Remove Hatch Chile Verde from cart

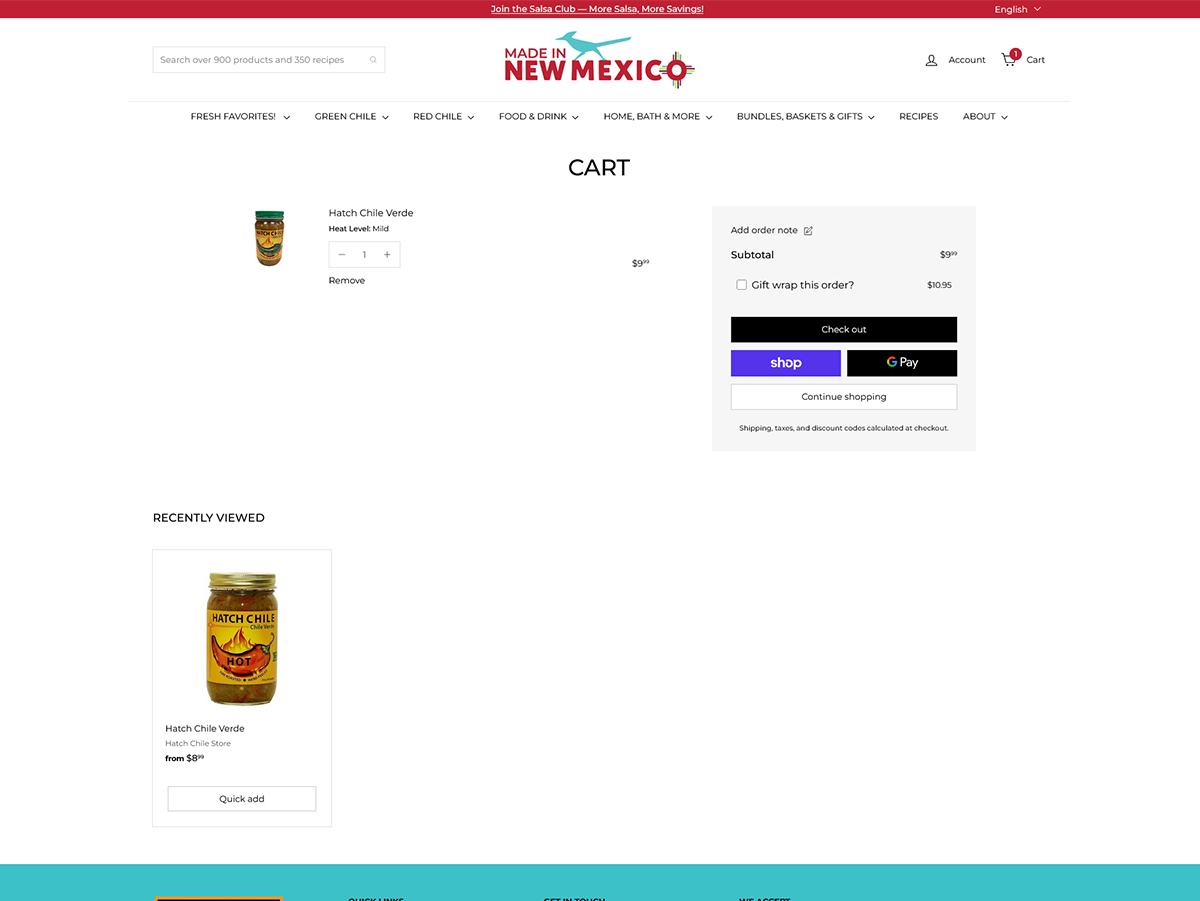click(346, 281)
